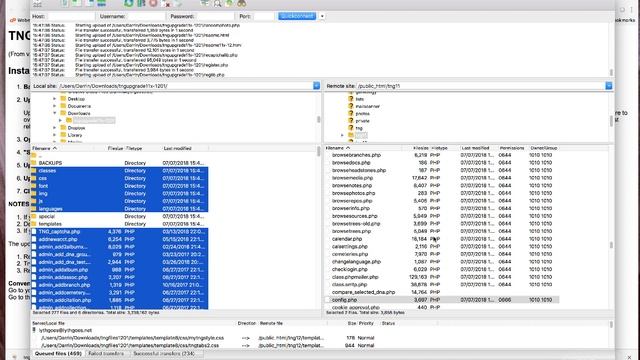Viewport: 640px width, 360px height.
Task: Select config.php in remote file list
Action: pyautogui.click(x=442, y=300)
